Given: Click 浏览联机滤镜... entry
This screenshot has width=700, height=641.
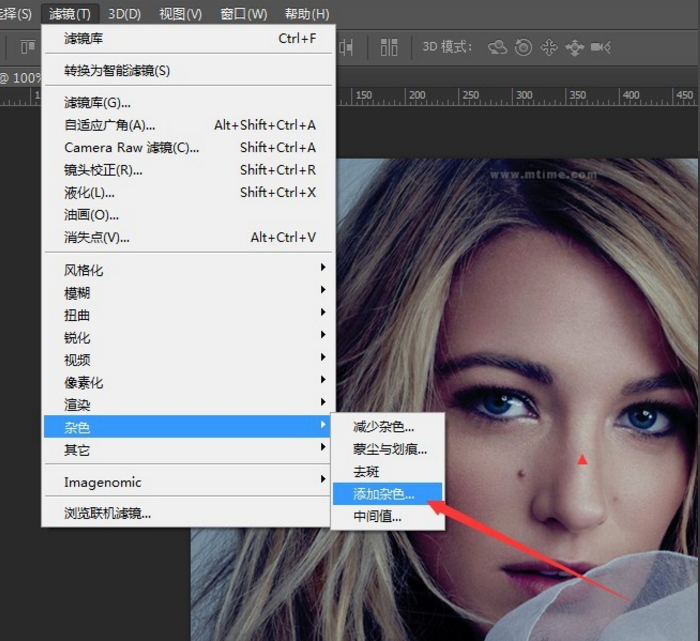Looking at the screenshot, I should point(108,514).
